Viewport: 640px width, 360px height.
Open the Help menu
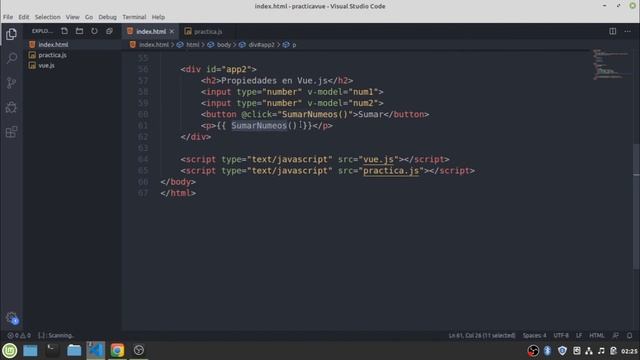click(158, 17)
